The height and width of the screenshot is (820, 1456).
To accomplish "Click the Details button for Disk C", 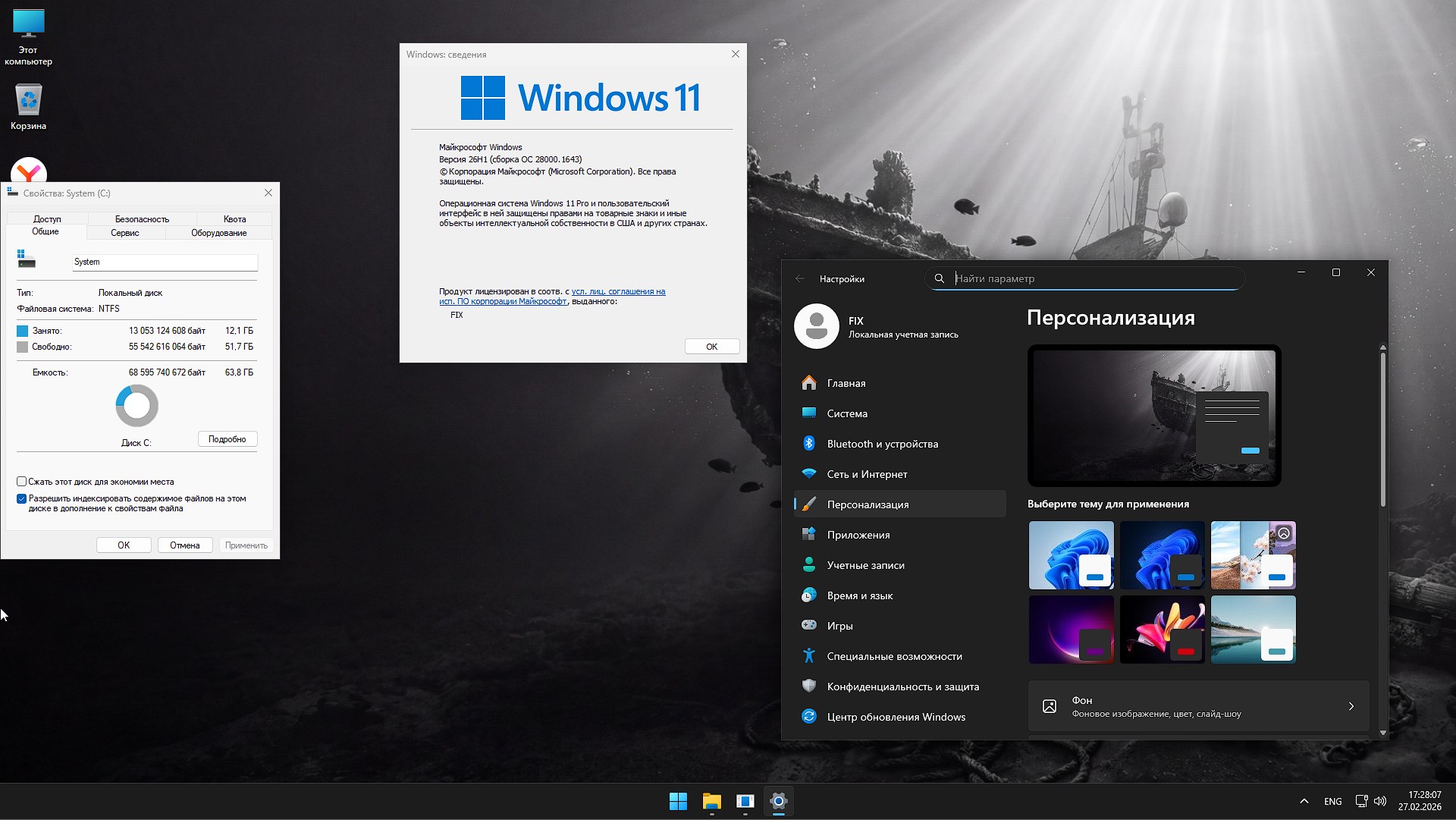I will 227,439.
